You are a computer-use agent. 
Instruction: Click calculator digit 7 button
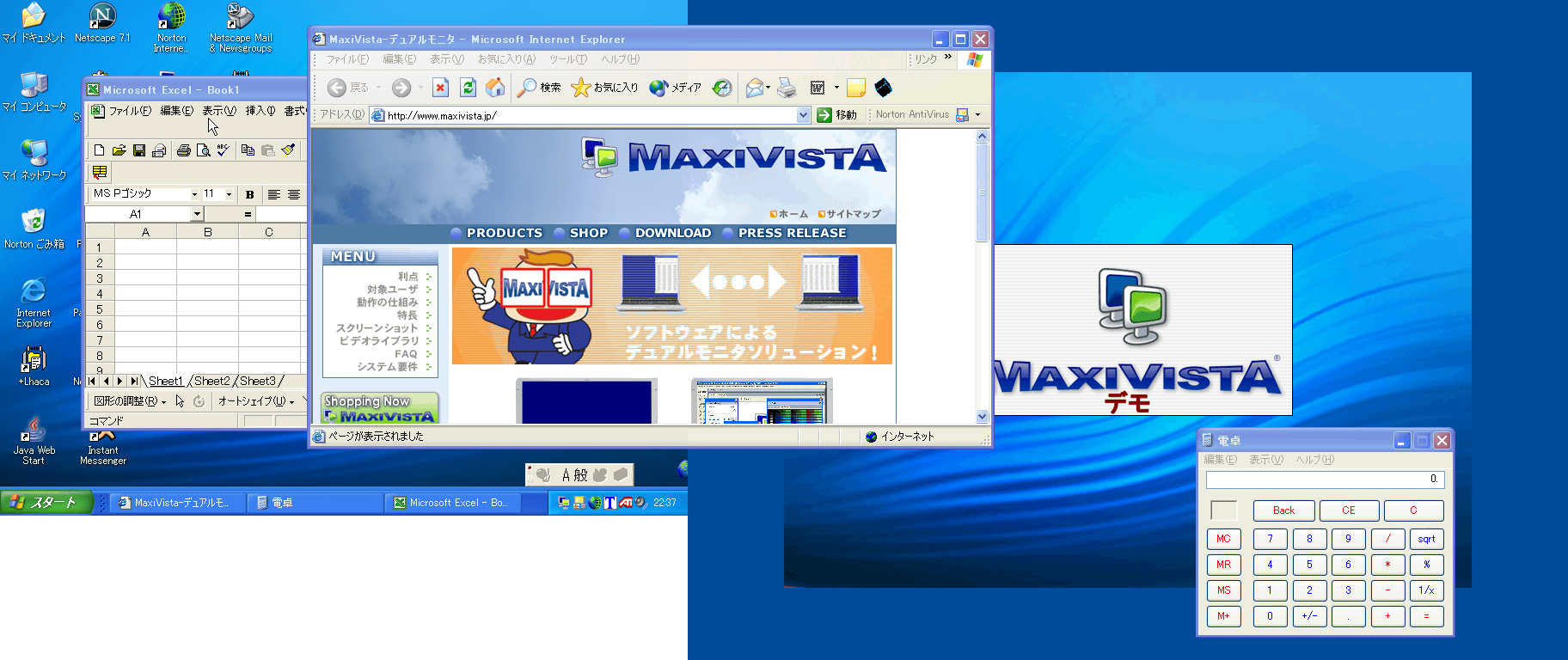(x=1270, y=539)
